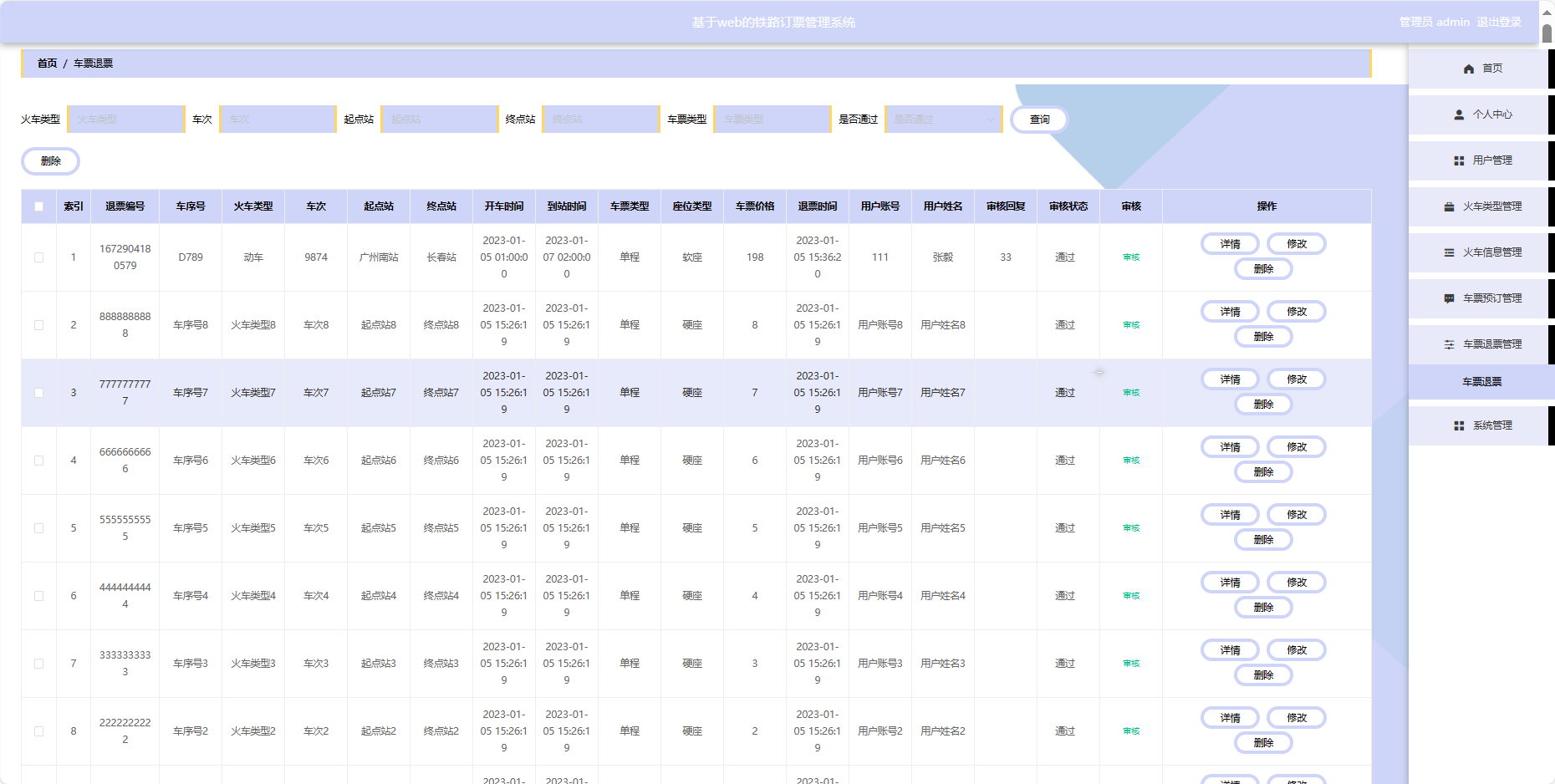Click 详情 button for row 1
Viewport: 1555px width, 784px height.
coord(1230,244)
